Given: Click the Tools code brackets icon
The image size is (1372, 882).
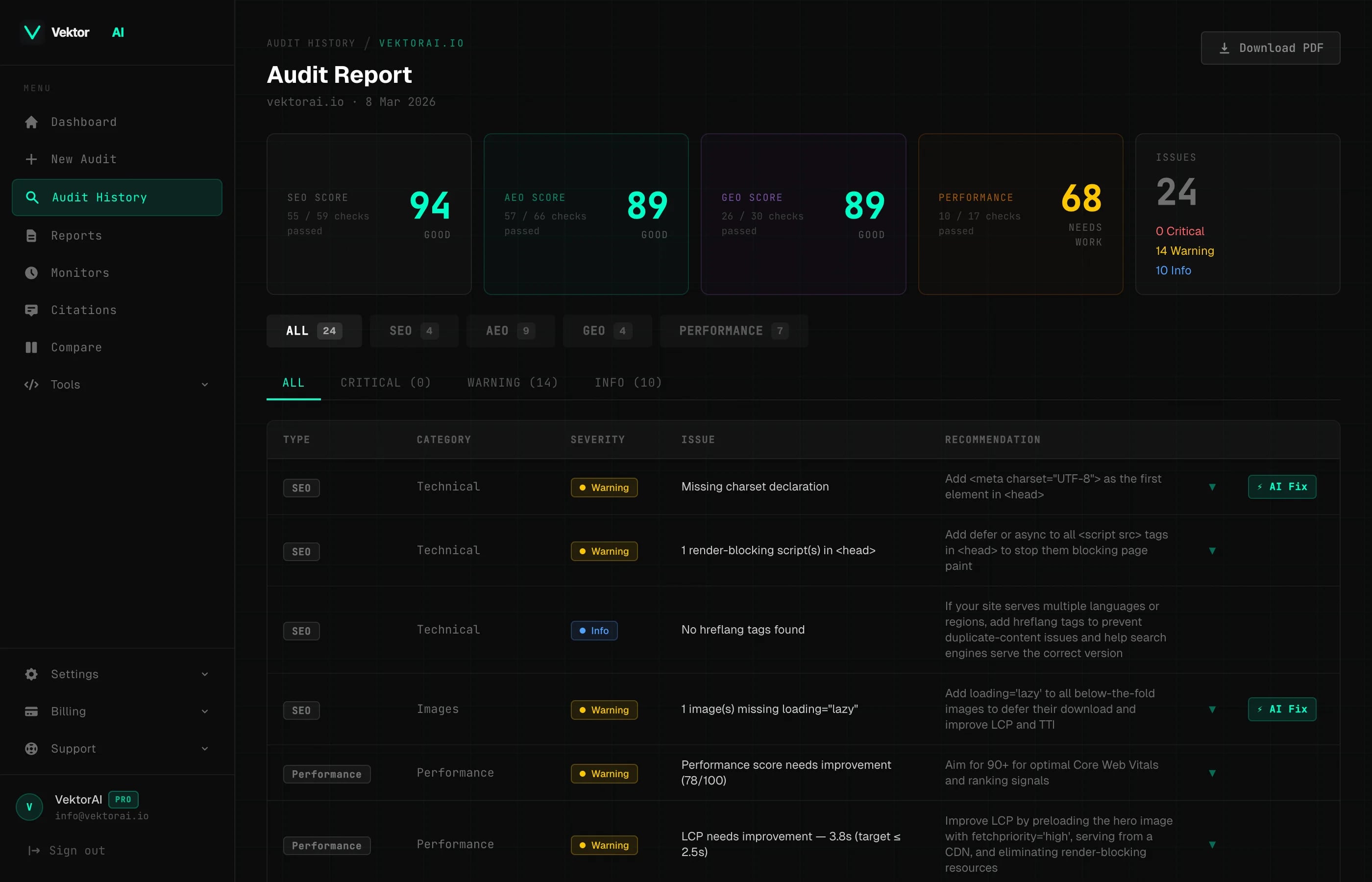Looking at the screenshot, I should 31,384.
